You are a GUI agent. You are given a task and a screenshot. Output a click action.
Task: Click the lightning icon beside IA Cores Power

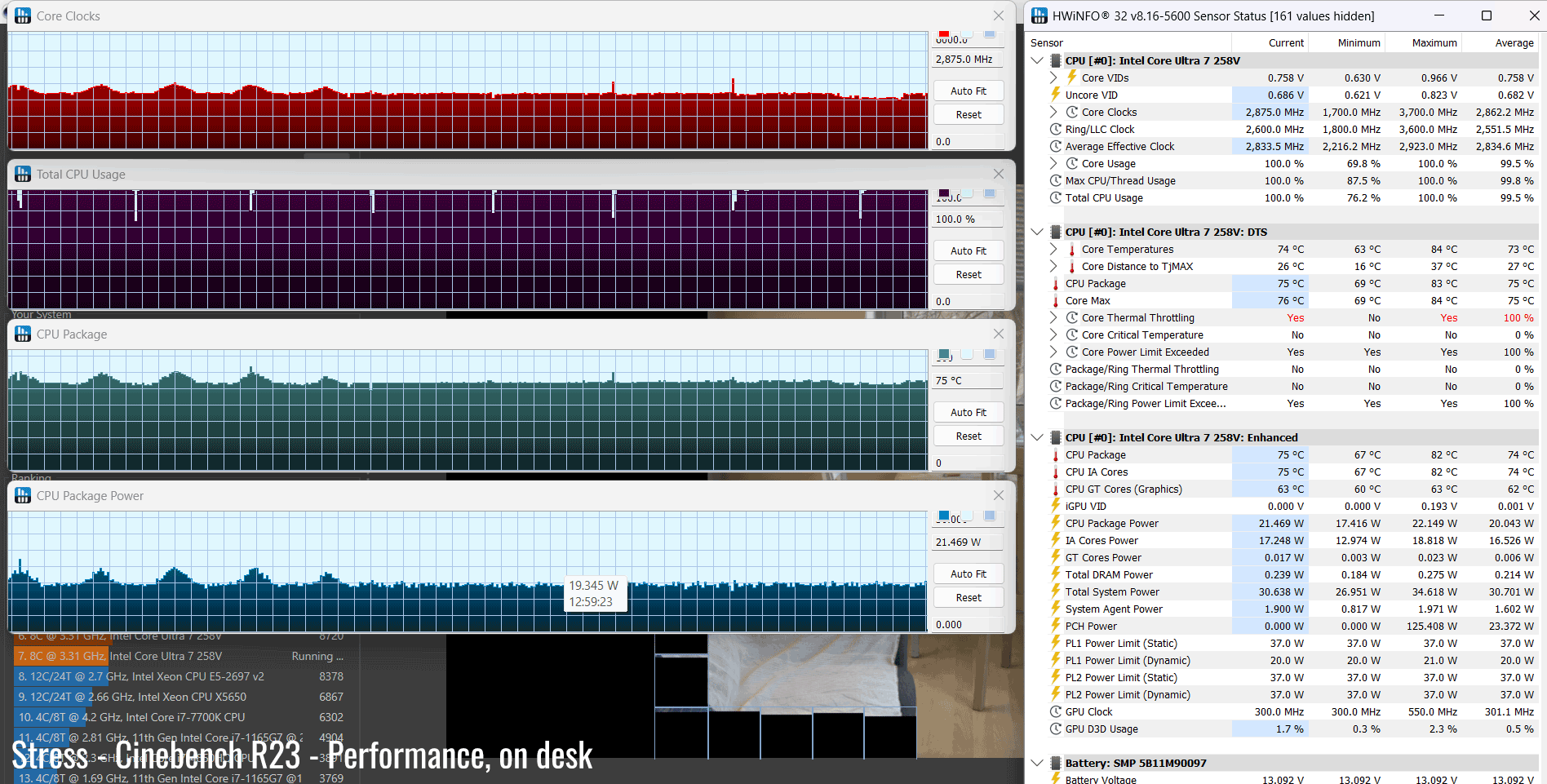tap(1056, 540)
